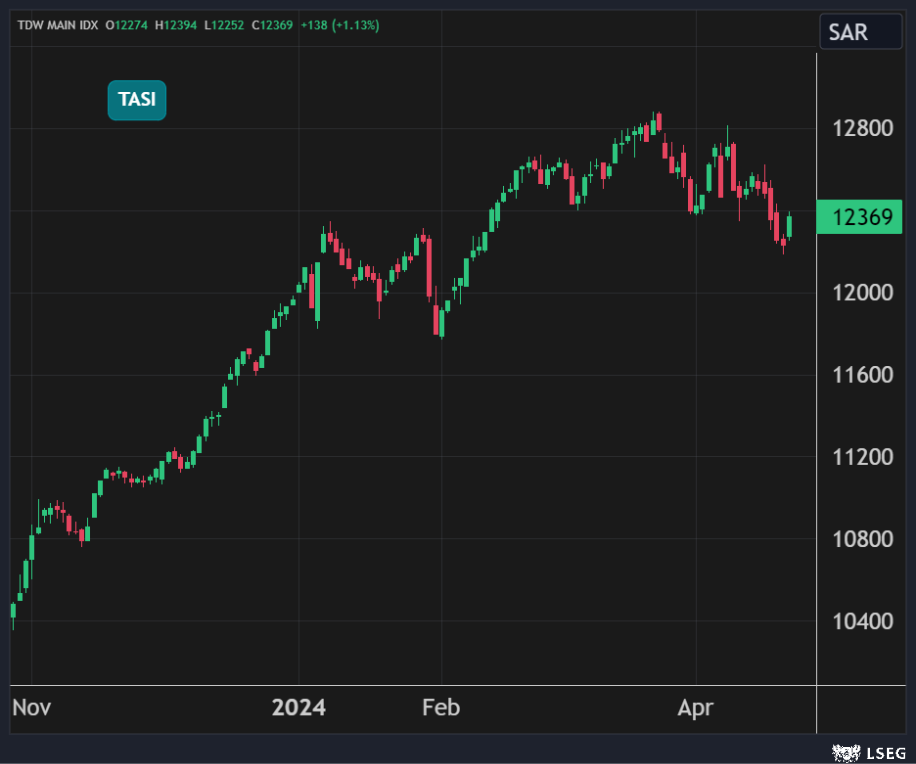Click the 11600 price axis label

click(860, 375)
